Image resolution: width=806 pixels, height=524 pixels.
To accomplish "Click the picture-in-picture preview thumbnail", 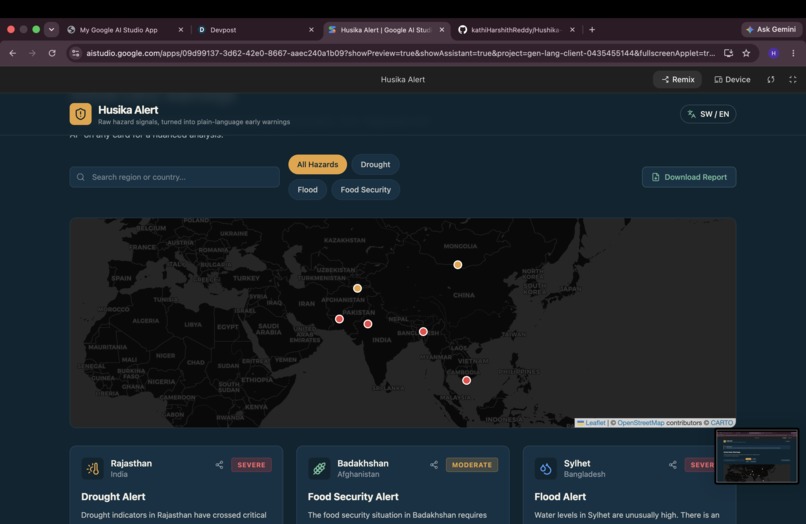I will click(757, 457).
